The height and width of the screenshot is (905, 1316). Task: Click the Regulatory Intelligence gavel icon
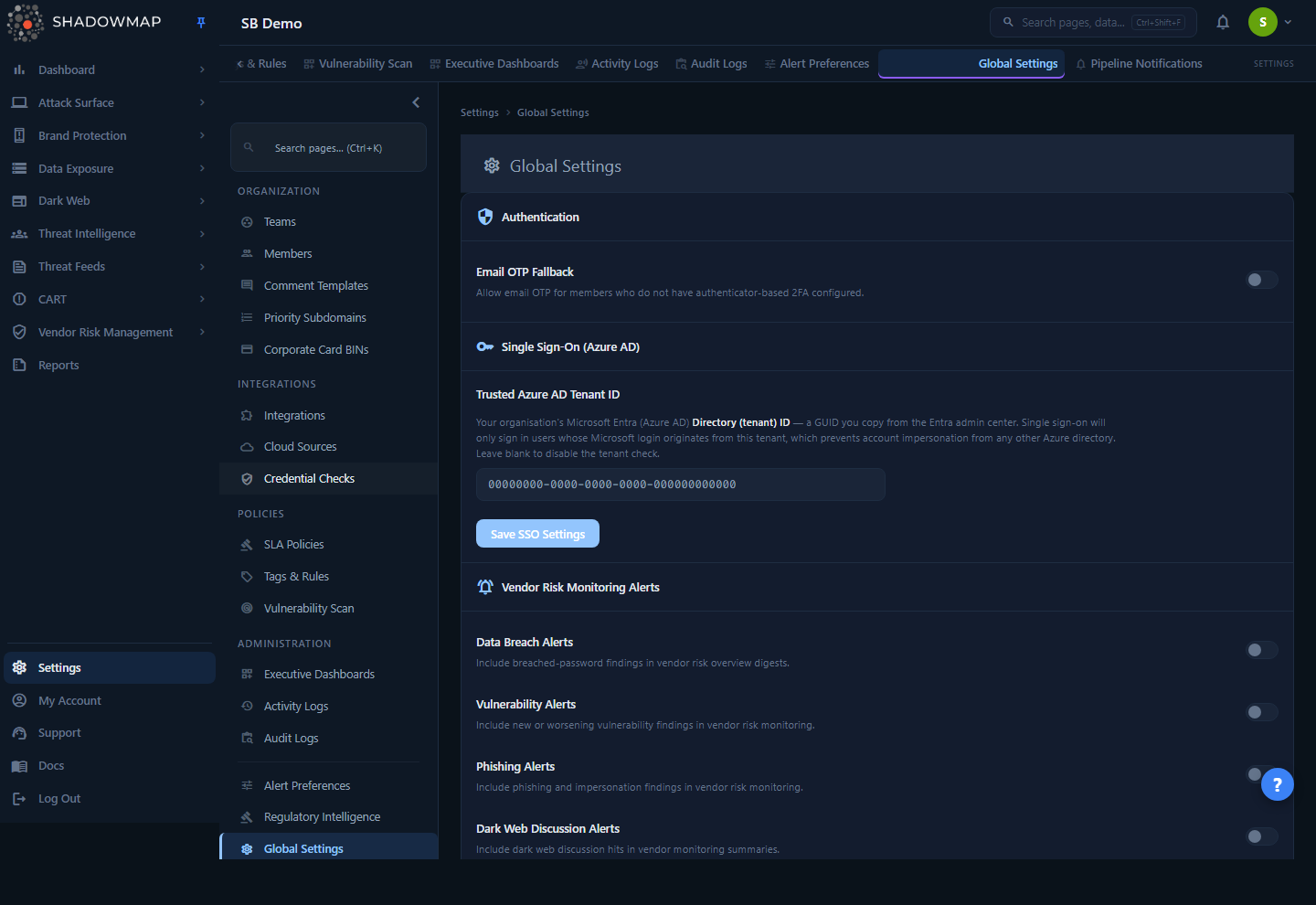247,817
